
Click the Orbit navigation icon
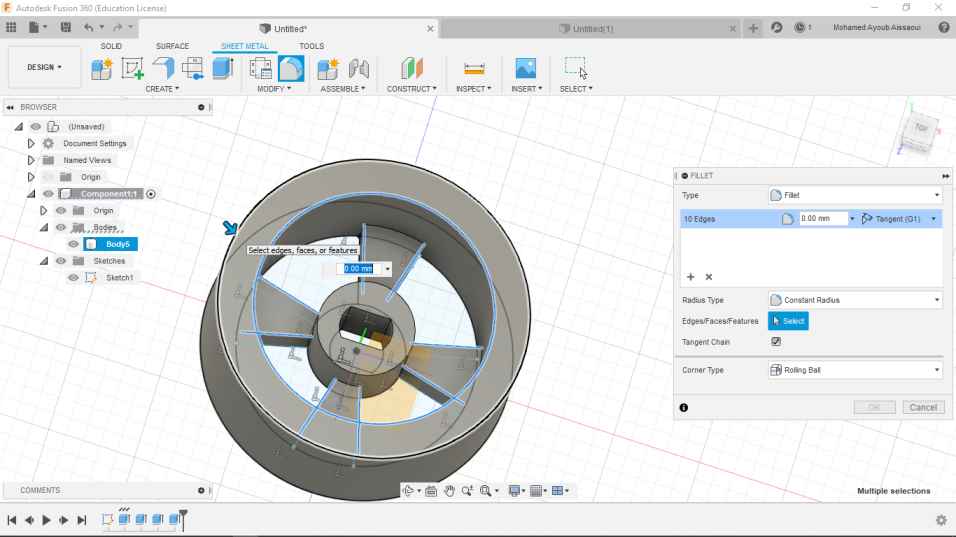(x=408, y=491)
